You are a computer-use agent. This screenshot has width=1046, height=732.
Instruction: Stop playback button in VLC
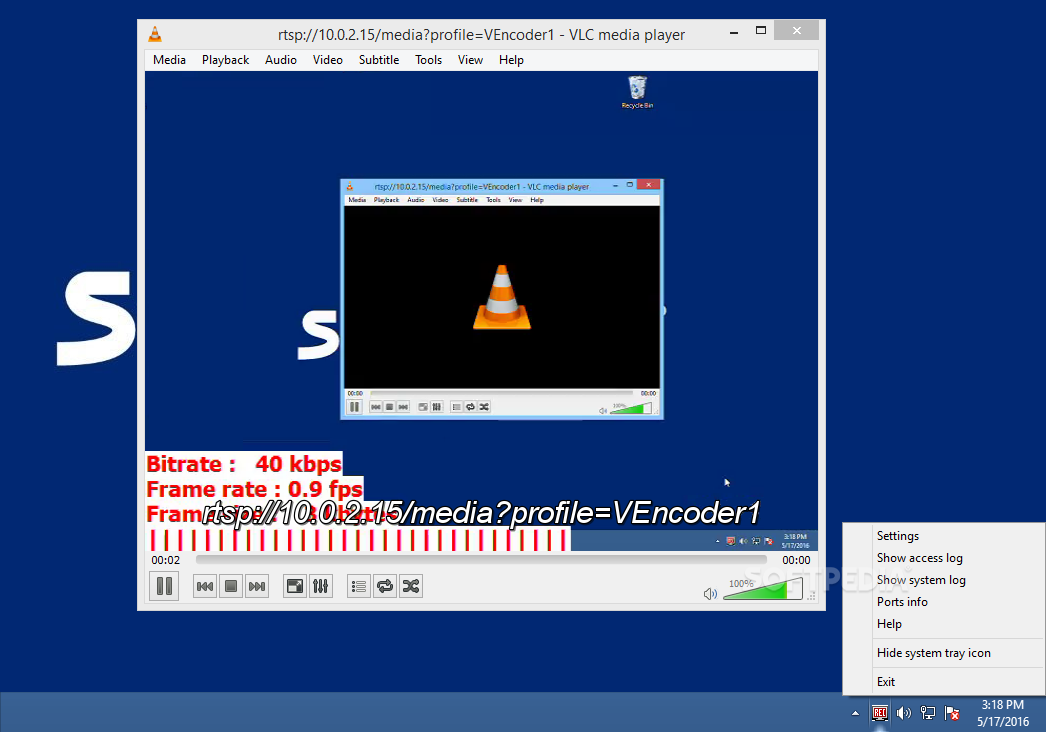(231, 587)
